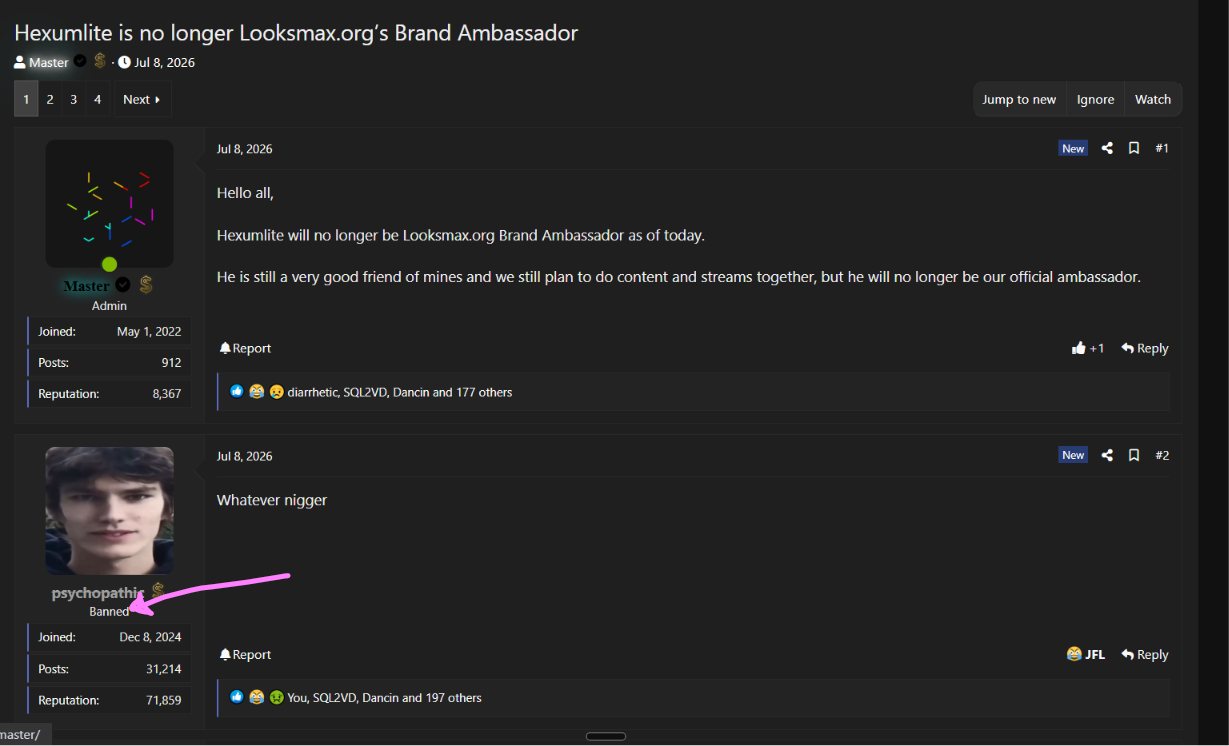The image size is (1229, 746).
Task: Click the share icon on post #2
Action: point(1107,455)
